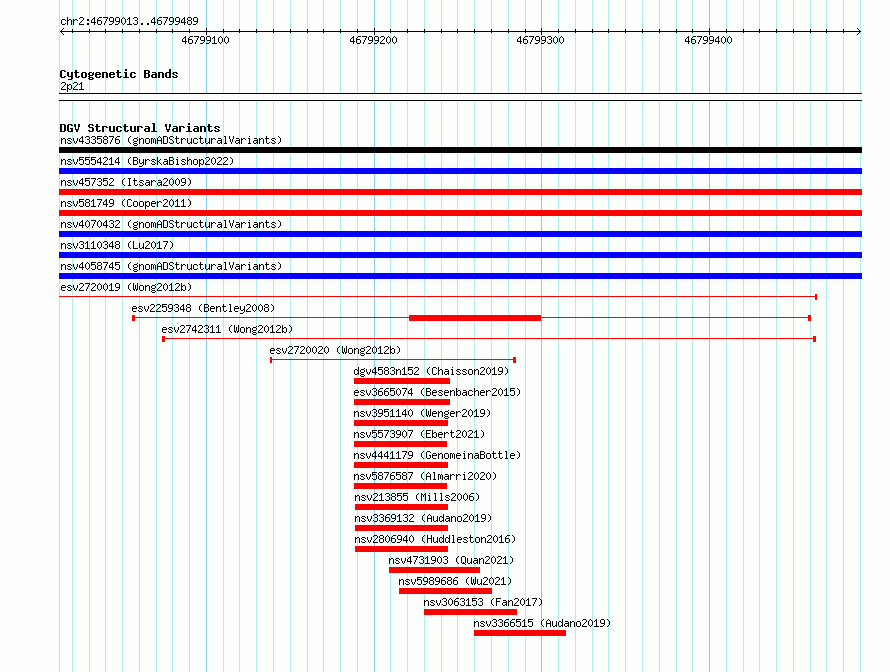Open nsv4441179 GenomeinaBottle variant label
The image size is (890, 672).
coord(437,455)
